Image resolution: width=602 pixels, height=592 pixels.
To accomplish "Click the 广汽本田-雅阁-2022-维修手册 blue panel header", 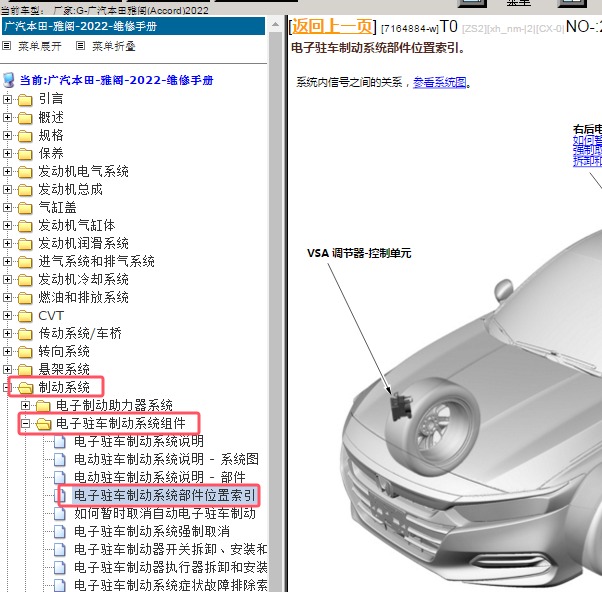I will [x=133, y=26].
